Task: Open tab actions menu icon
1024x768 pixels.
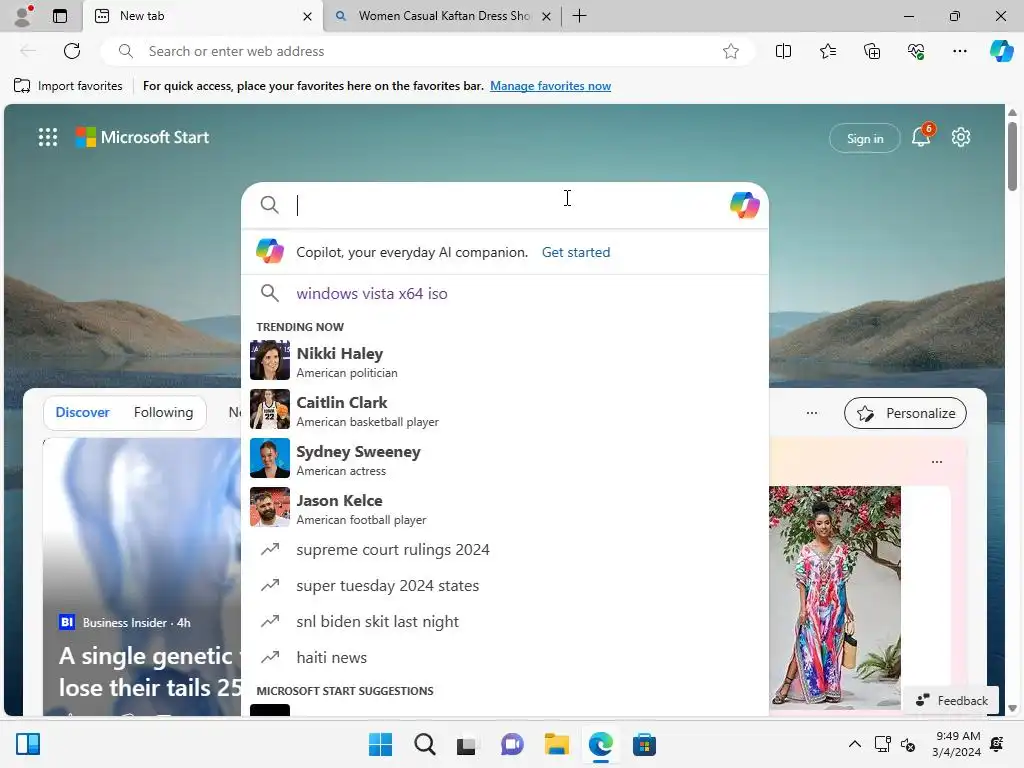Action: (x=59, y=16)
